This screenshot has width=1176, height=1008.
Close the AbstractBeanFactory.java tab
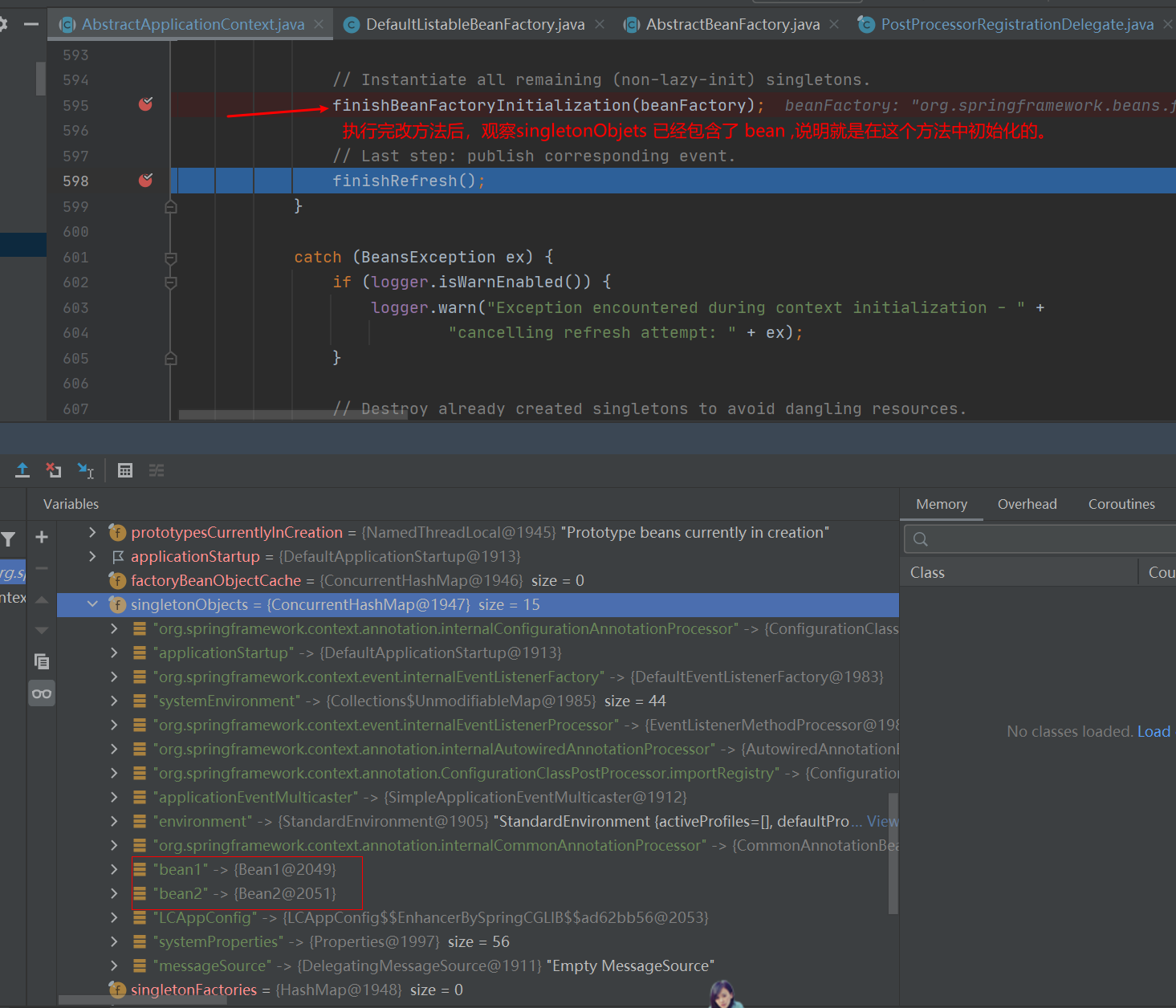[x=834, y=25]
